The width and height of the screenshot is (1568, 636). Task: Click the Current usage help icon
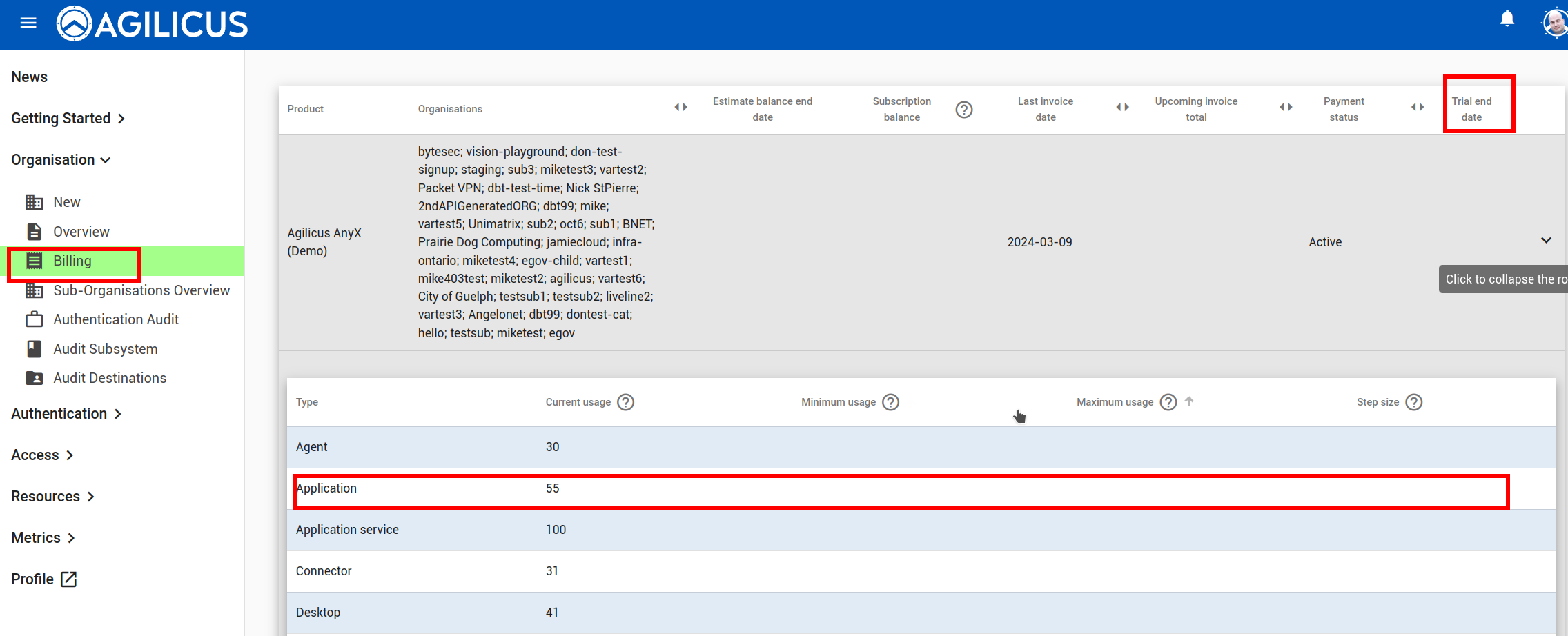point(625,402)
